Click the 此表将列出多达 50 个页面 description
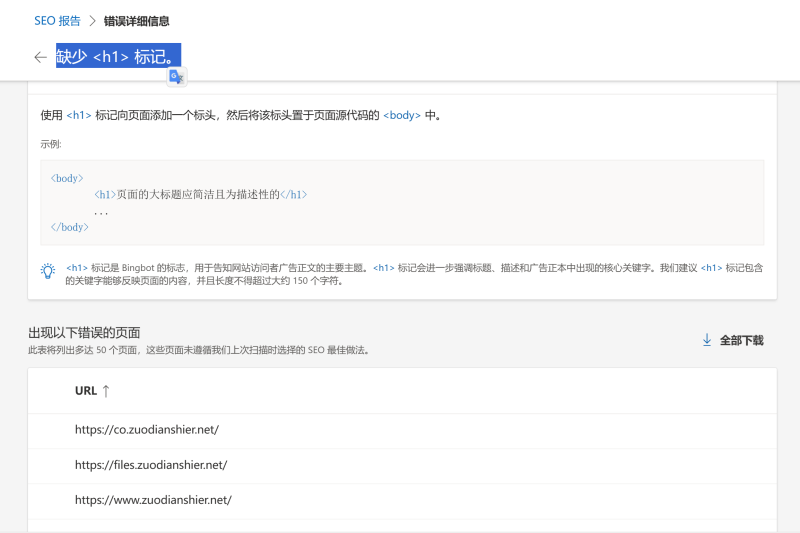The width and height of the screenshot is (800, 533). pos(198,350)
